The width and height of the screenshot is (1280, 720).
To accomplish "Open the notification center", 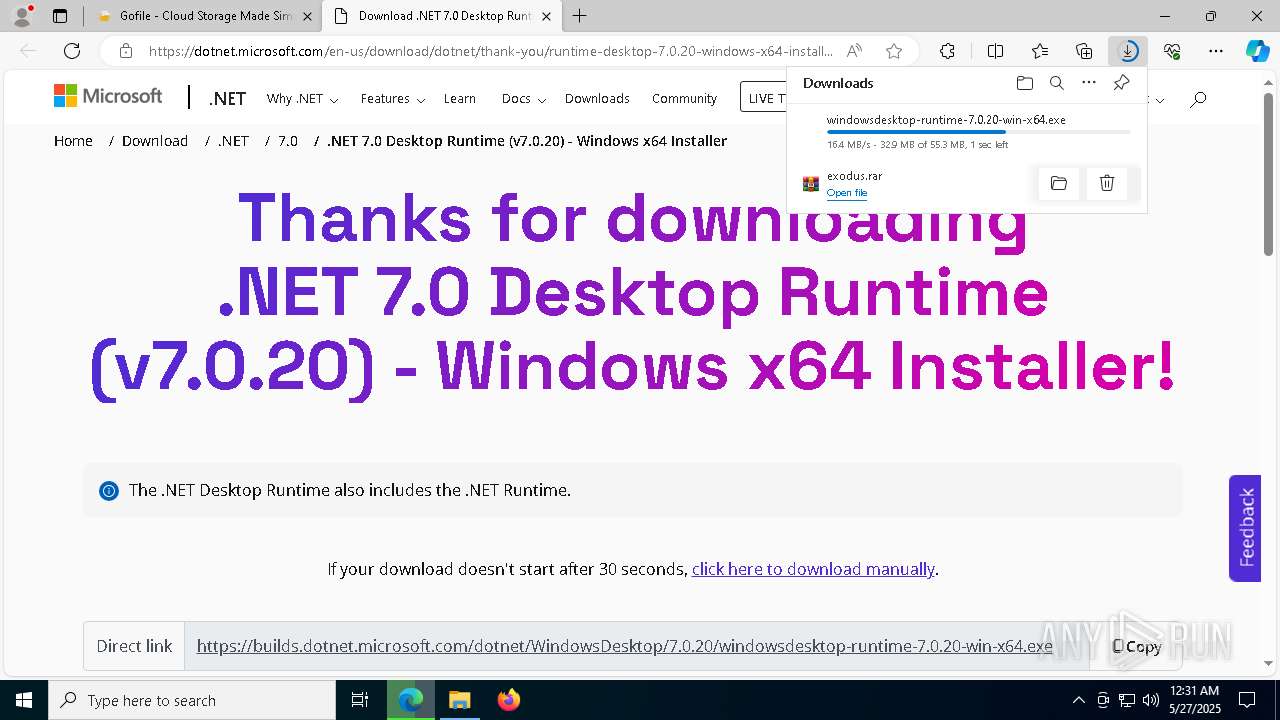I will pos(1247,700).
